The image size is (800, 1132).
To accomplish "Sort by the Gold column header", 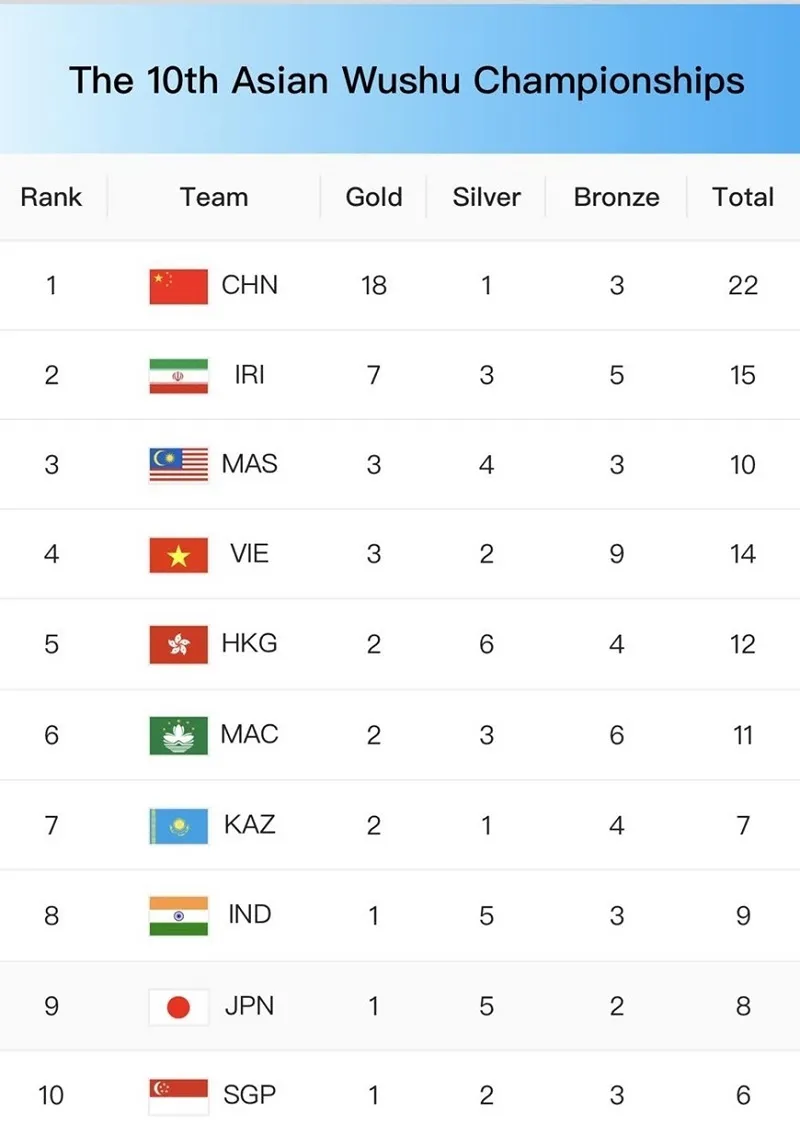I will click(x=374, y=197).
